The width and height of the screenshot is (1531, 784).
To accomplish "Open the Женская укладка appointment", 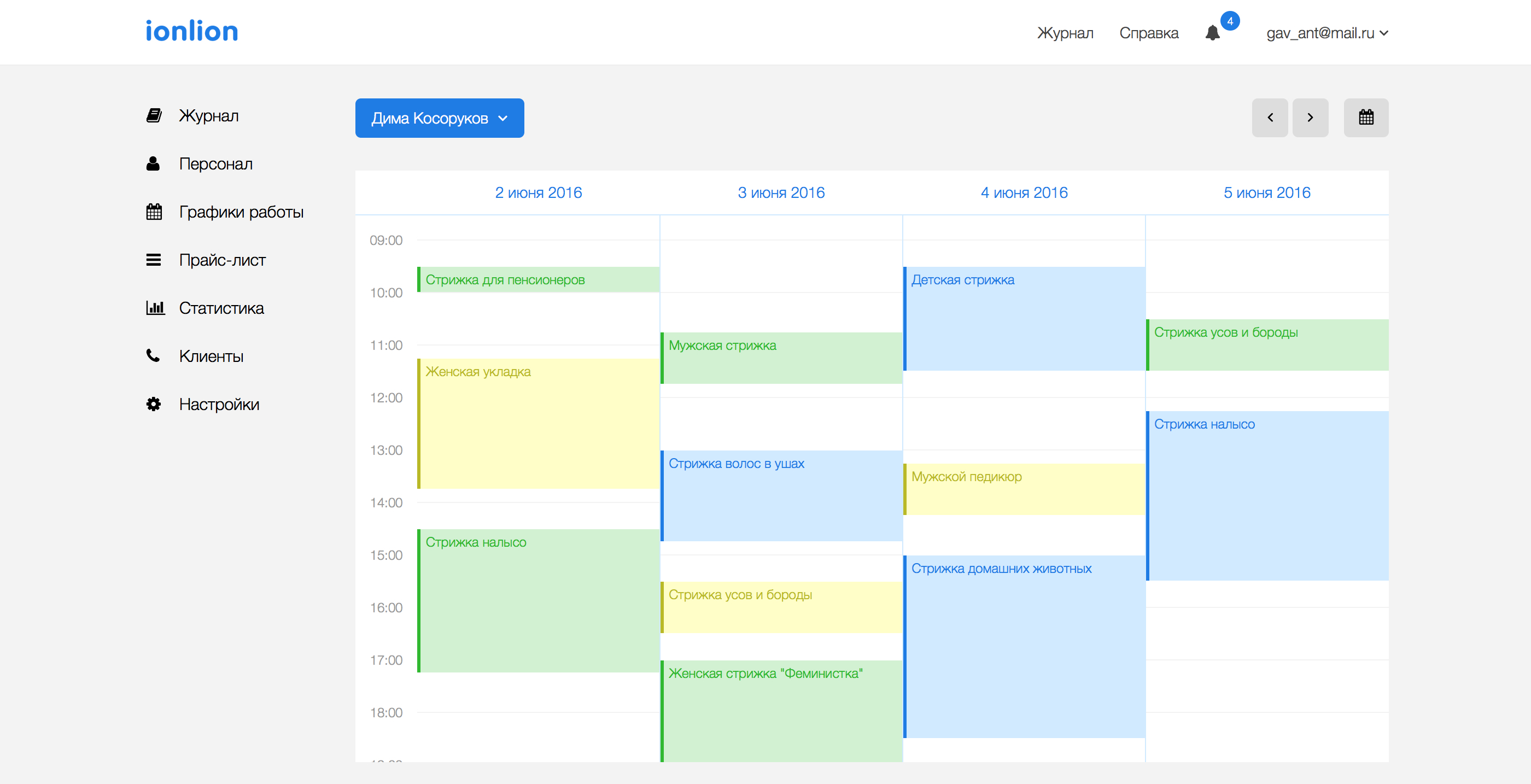I will click(538, 423).
